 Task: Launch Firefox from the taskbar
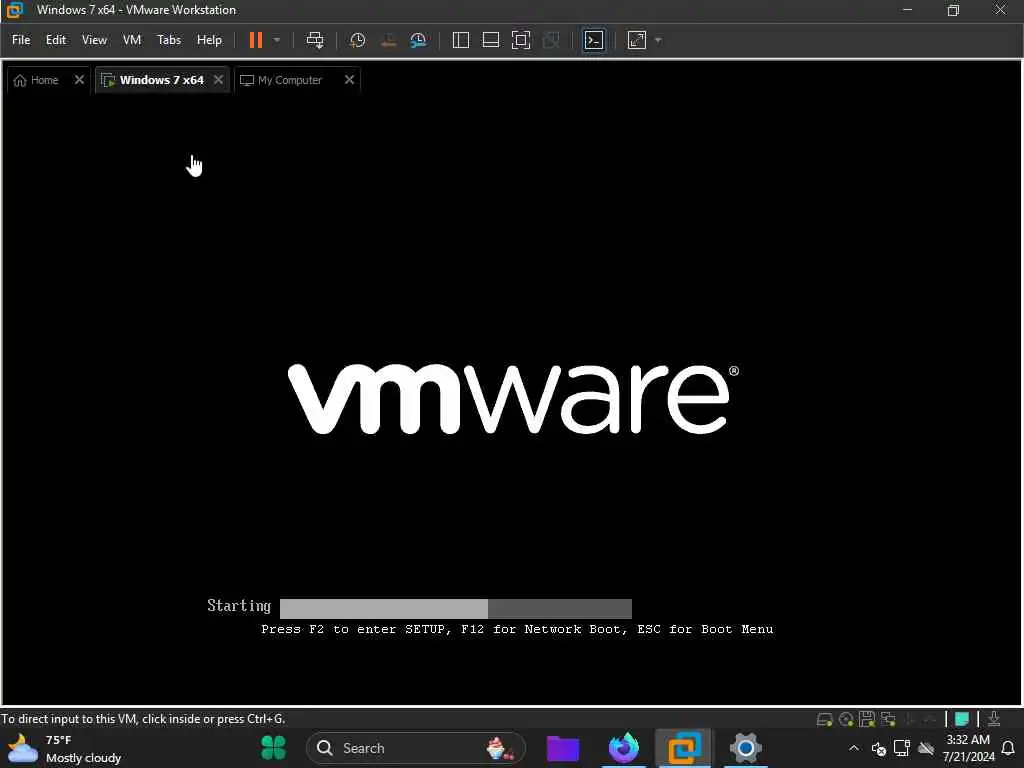tap(624, 748)
